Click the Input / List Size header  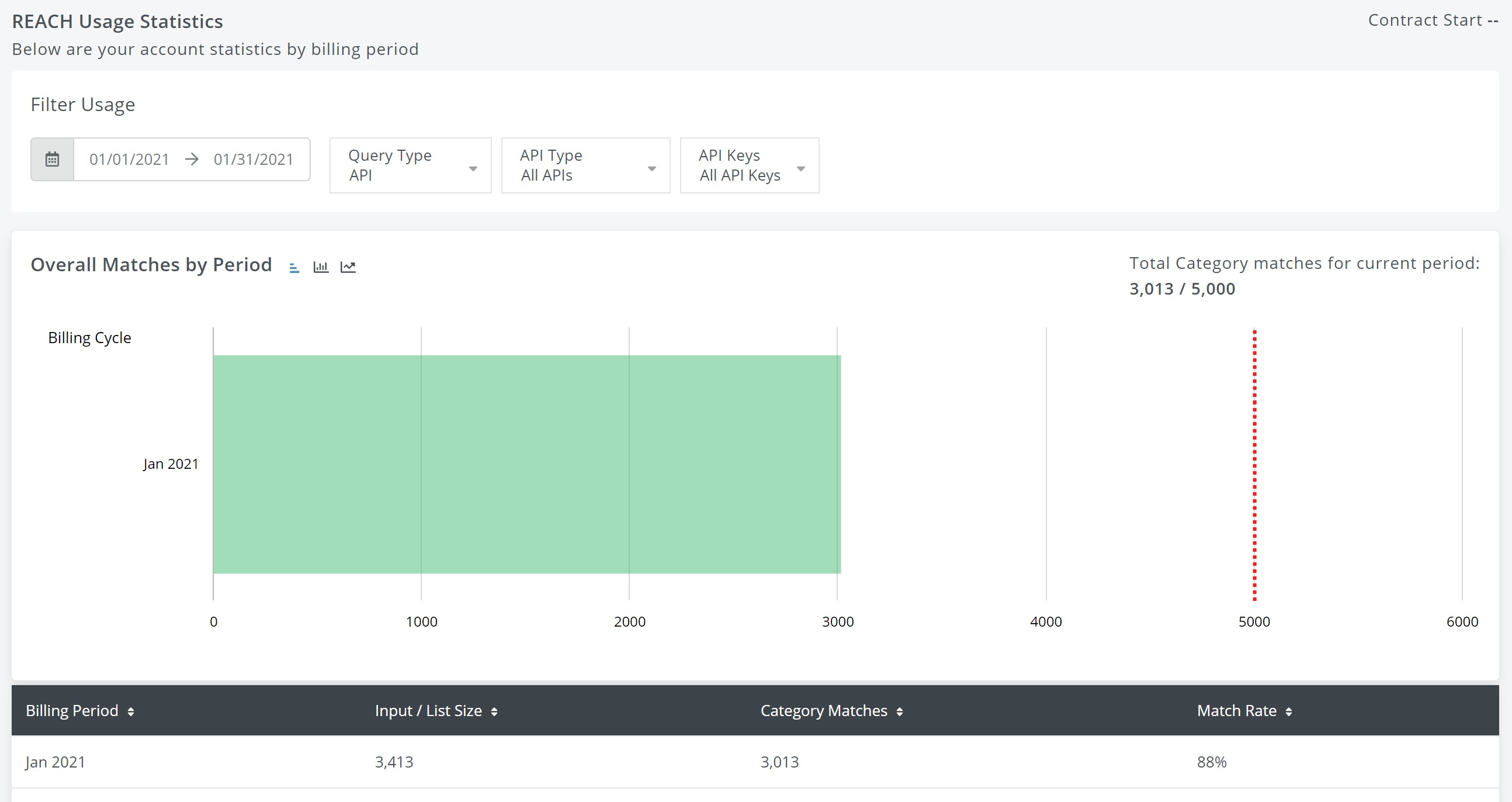click(x=428, y=711)
